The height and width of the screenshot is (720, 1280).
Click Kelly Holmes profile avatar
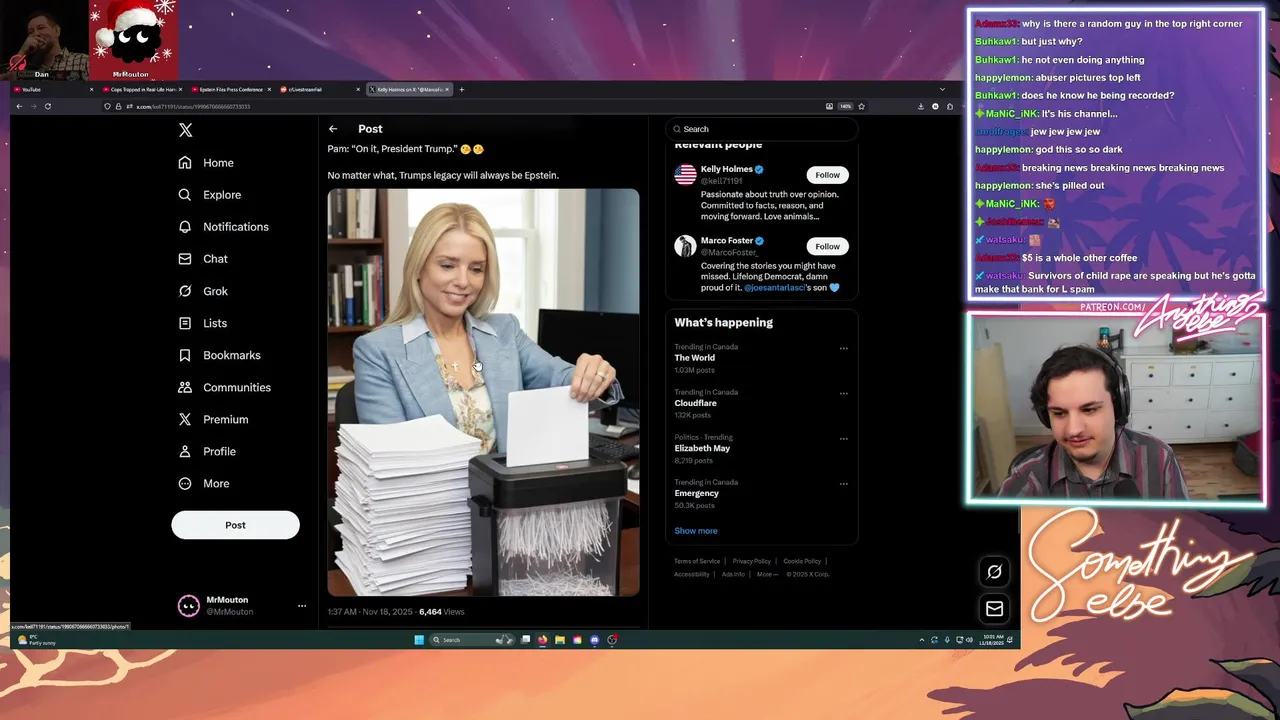tap(685, 175)
